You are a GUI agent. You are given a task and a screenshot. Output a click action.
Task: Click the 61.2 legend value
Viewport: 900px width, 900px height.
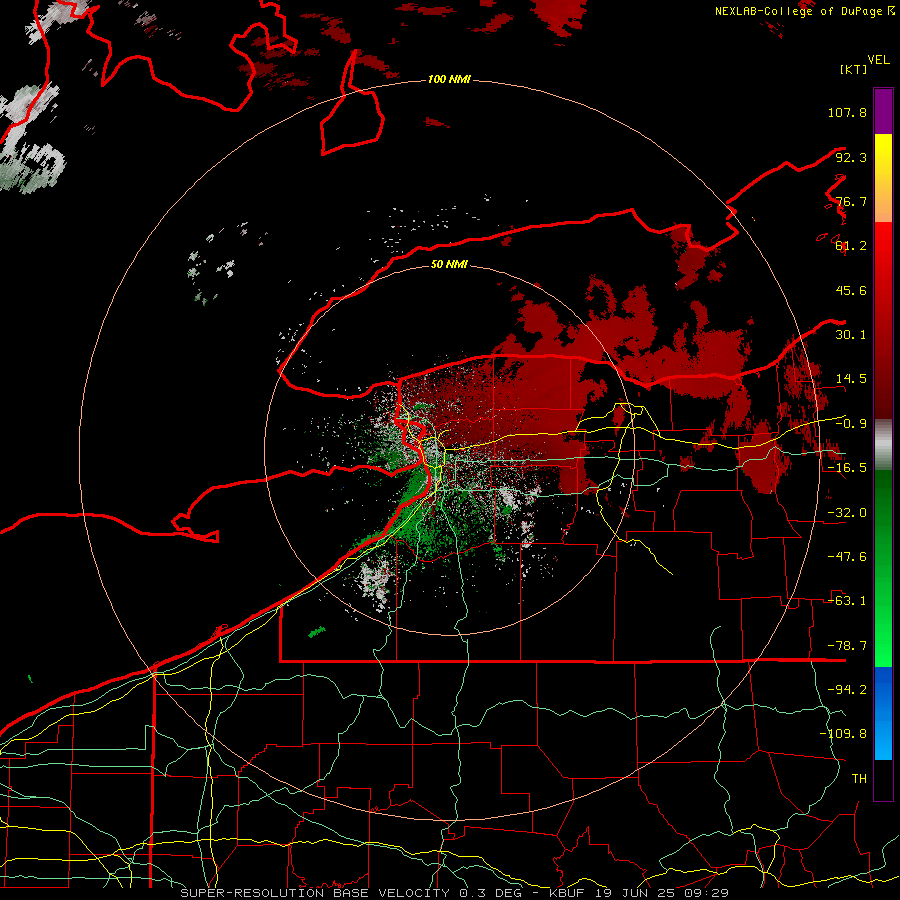(851, 246)
